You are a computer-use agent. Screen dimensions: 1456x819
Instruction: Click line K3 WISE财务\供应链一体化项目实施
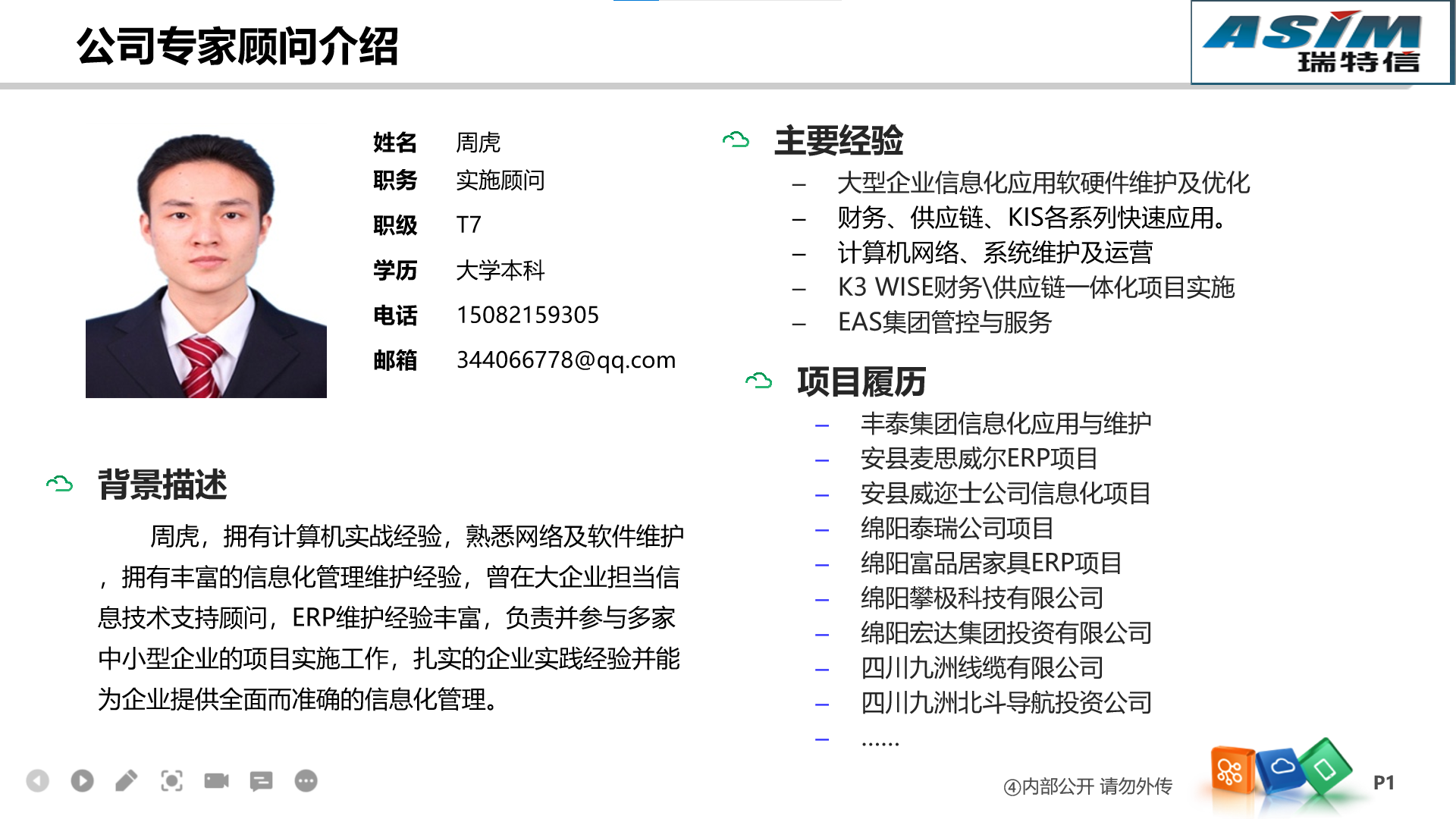pos(1036,287)
